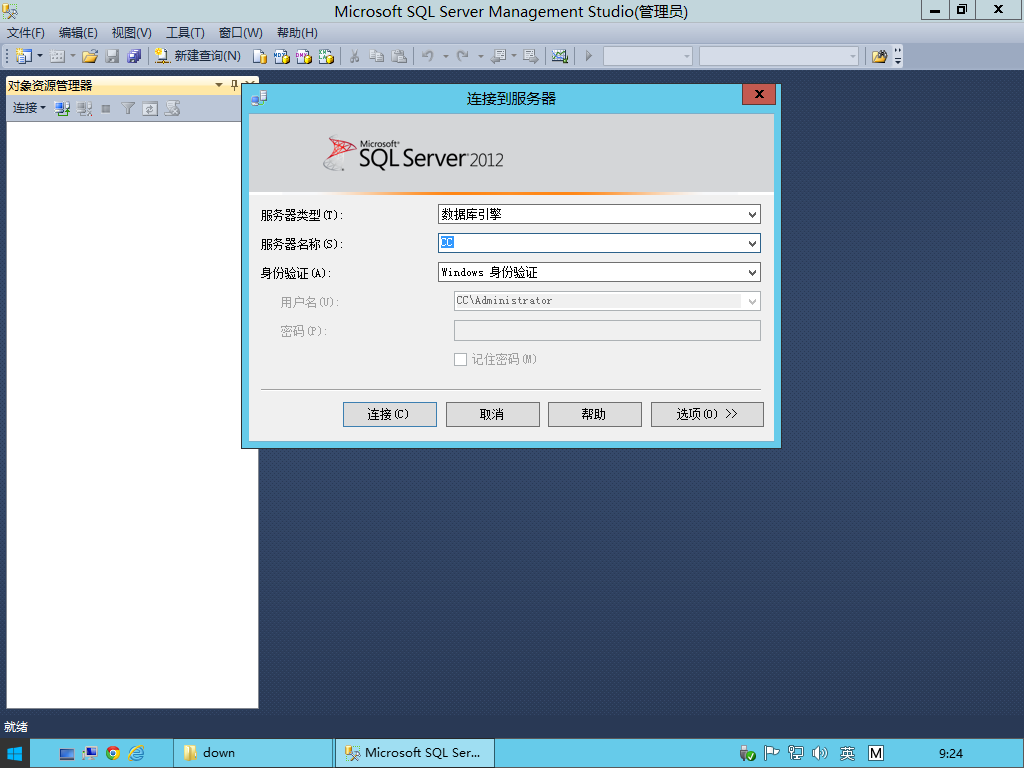
Task: Click the Database Engine Query icon
Action: point(259,56)
